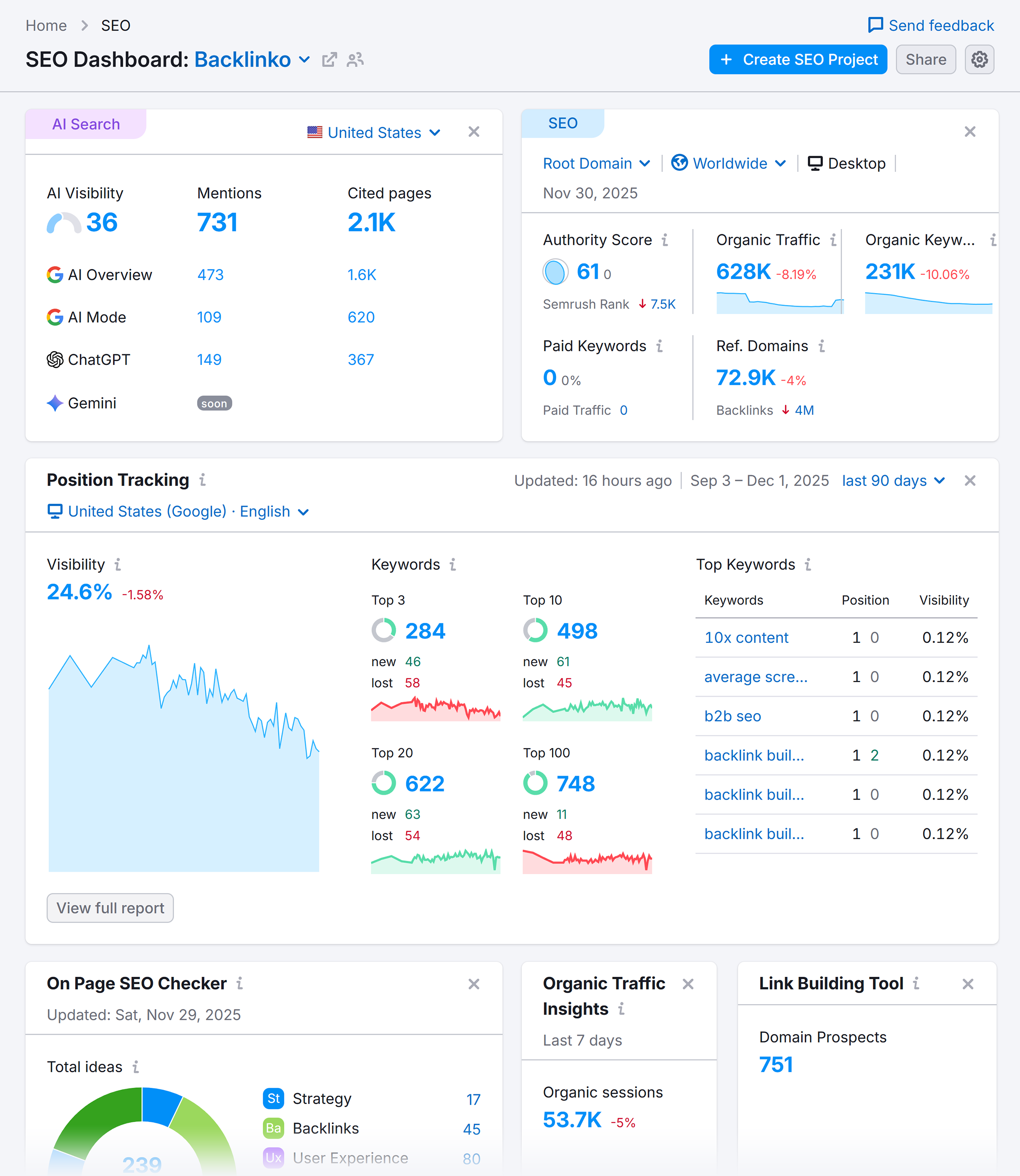Click the Gemini icon

(x=55, y=403)
